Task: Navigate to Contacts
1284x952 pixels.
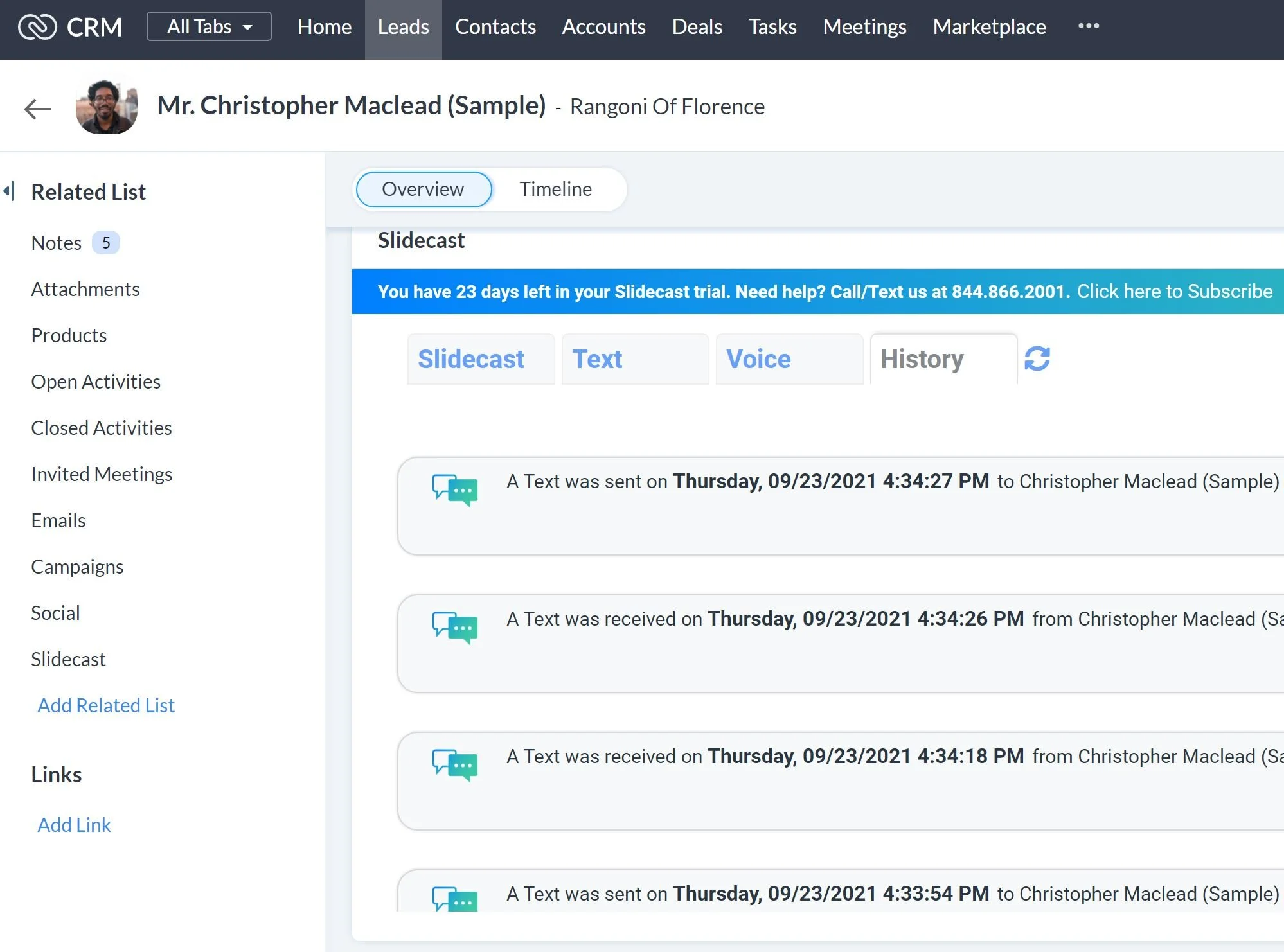Action: pyautogui.click(x=495, y=26)
